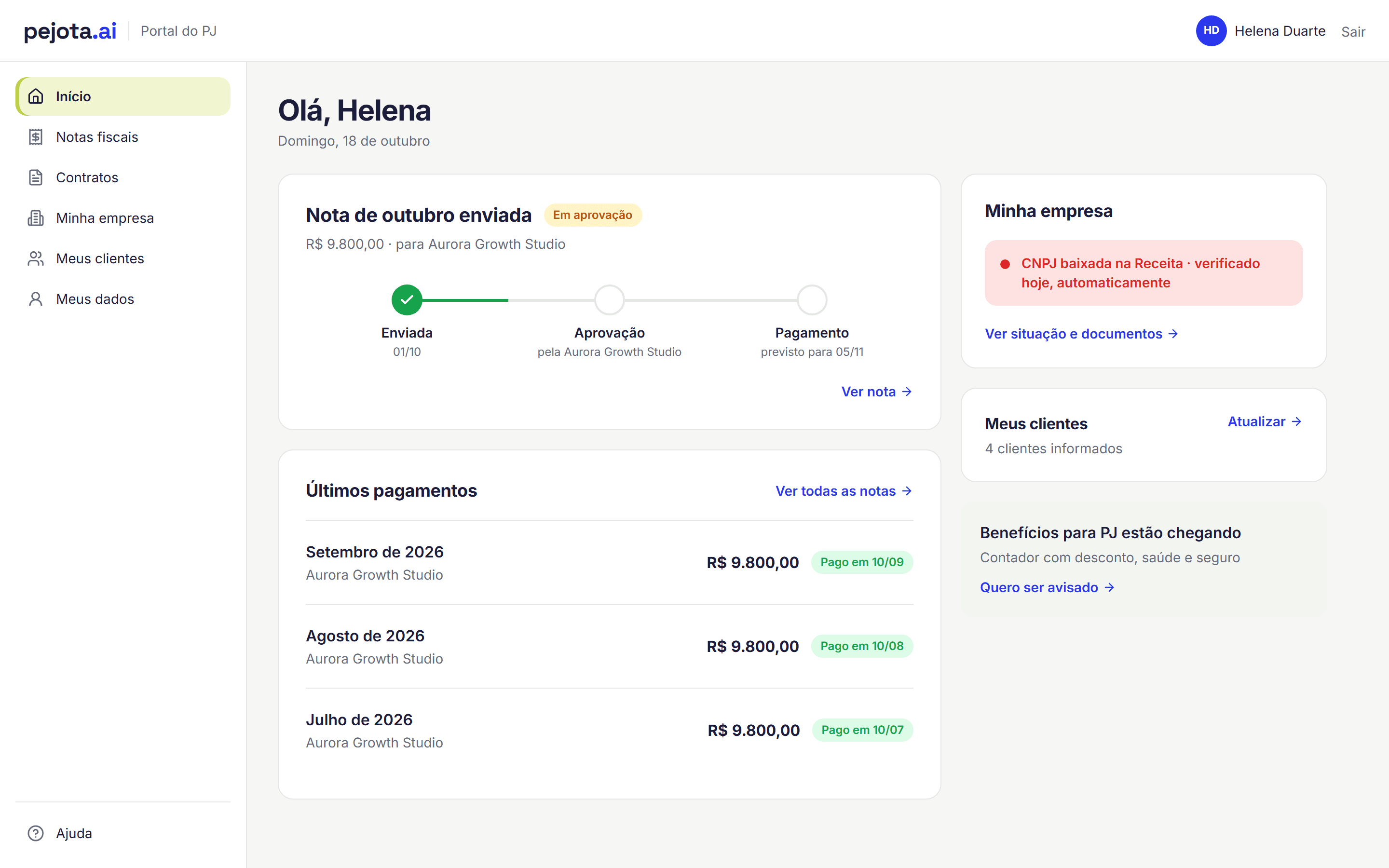
Task: Click the Pago em 10/09 badge
Action: tap(861, 562)
